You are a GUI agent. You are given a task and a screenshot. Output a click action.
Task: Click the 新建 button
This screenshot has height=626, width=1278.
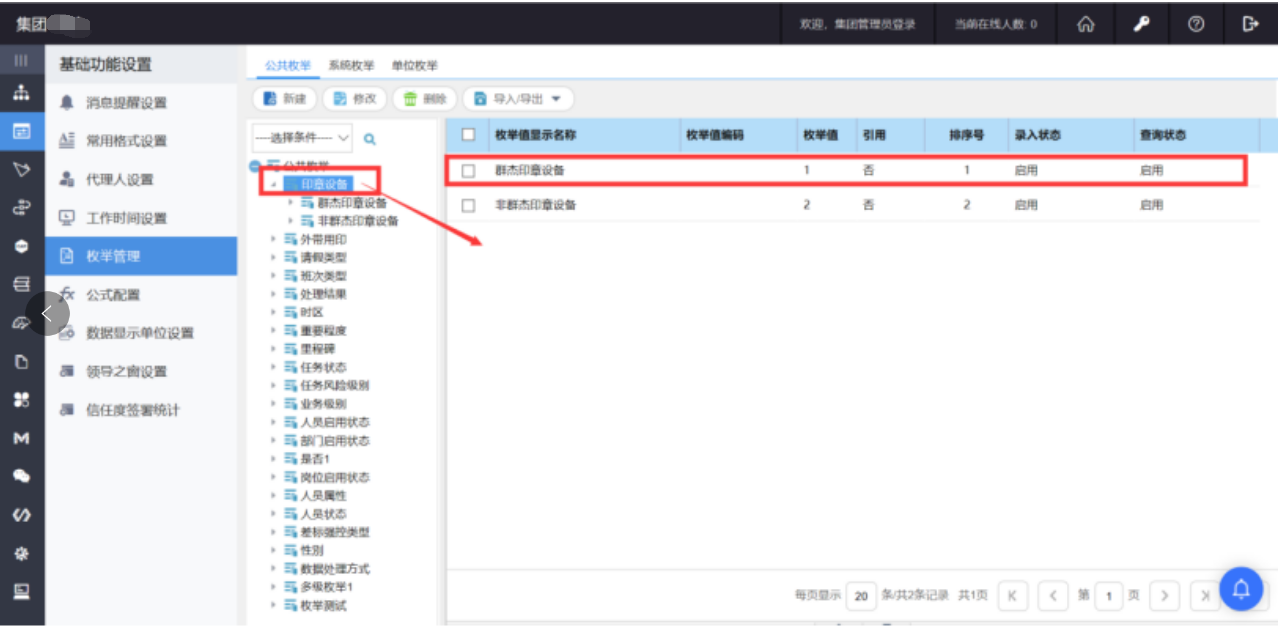coord(284,99)
